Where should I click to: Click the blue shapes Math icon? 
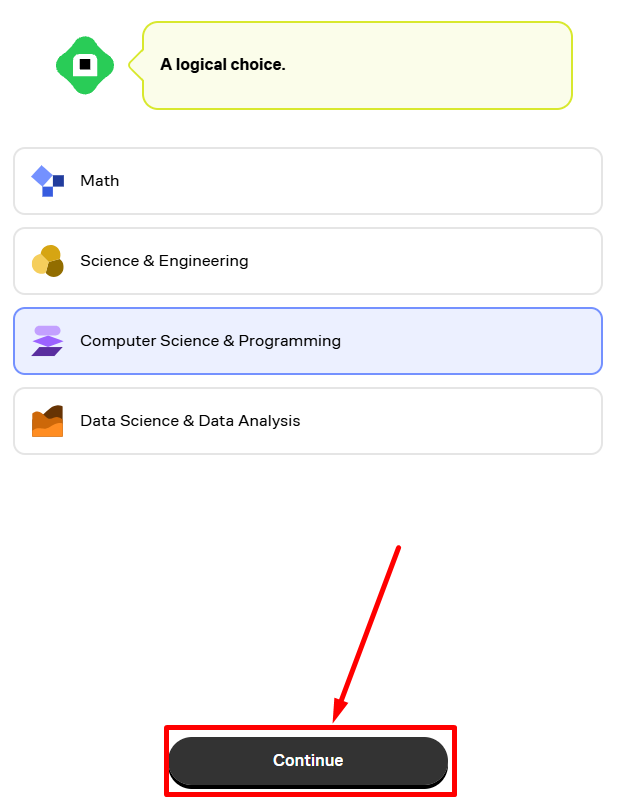(47, 181)
